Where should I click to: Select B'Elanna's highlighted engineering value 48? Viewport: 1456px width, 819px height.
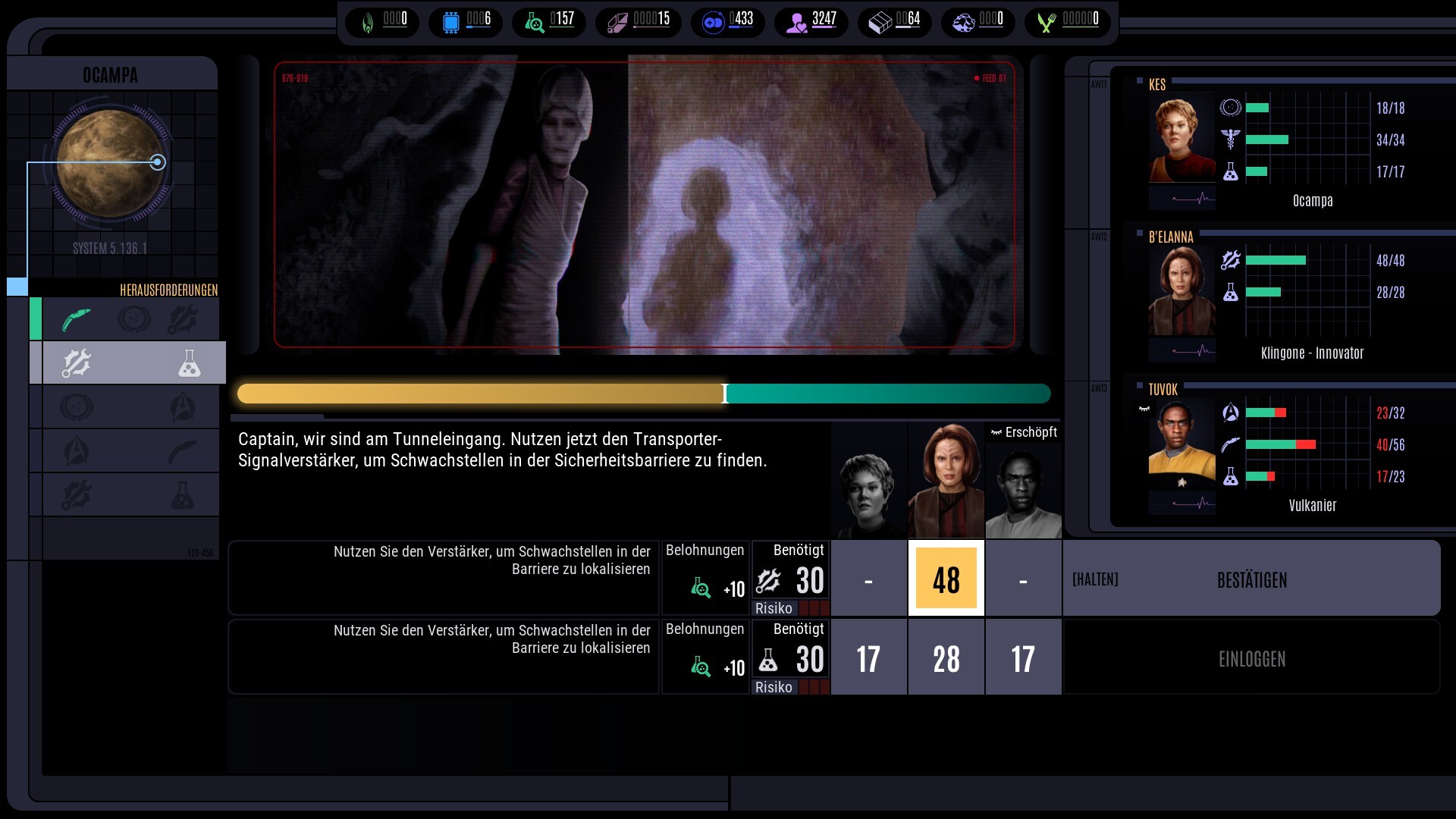tap(946, 579)
